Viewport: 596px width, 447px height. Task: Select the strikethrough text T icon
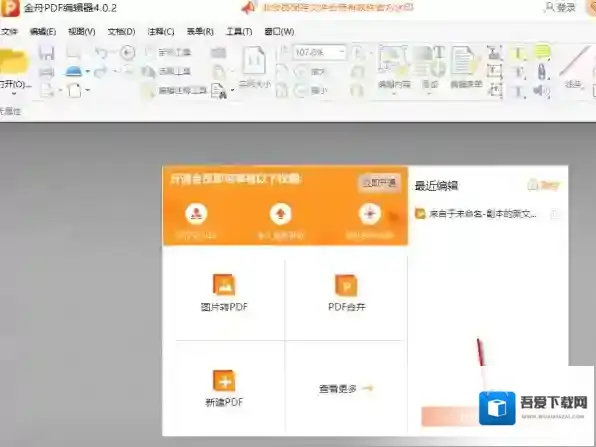[x=519, y=91]
